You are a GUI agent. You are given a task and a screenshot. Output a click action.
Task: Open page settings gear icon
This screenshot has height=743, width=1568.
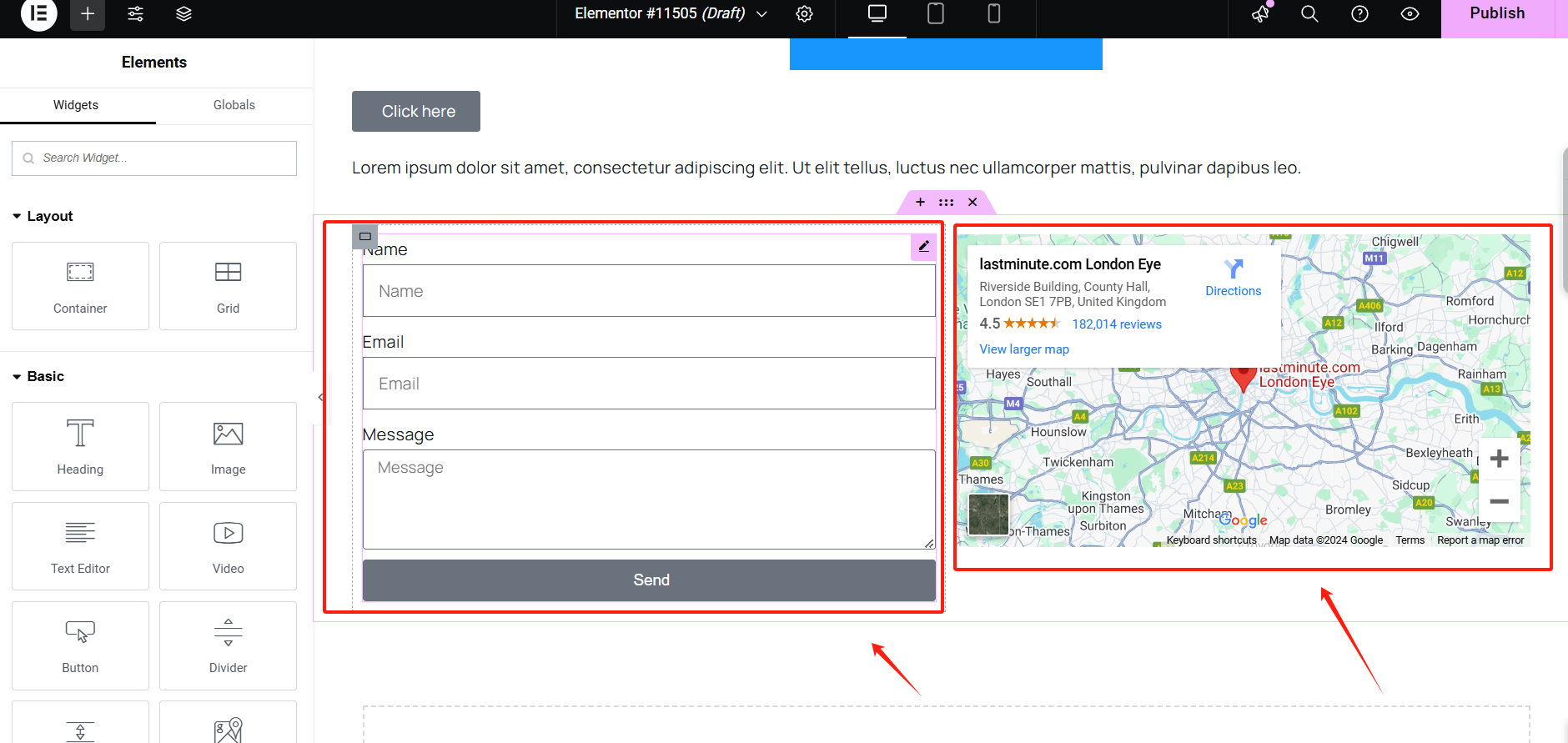[x=804, y=14]
